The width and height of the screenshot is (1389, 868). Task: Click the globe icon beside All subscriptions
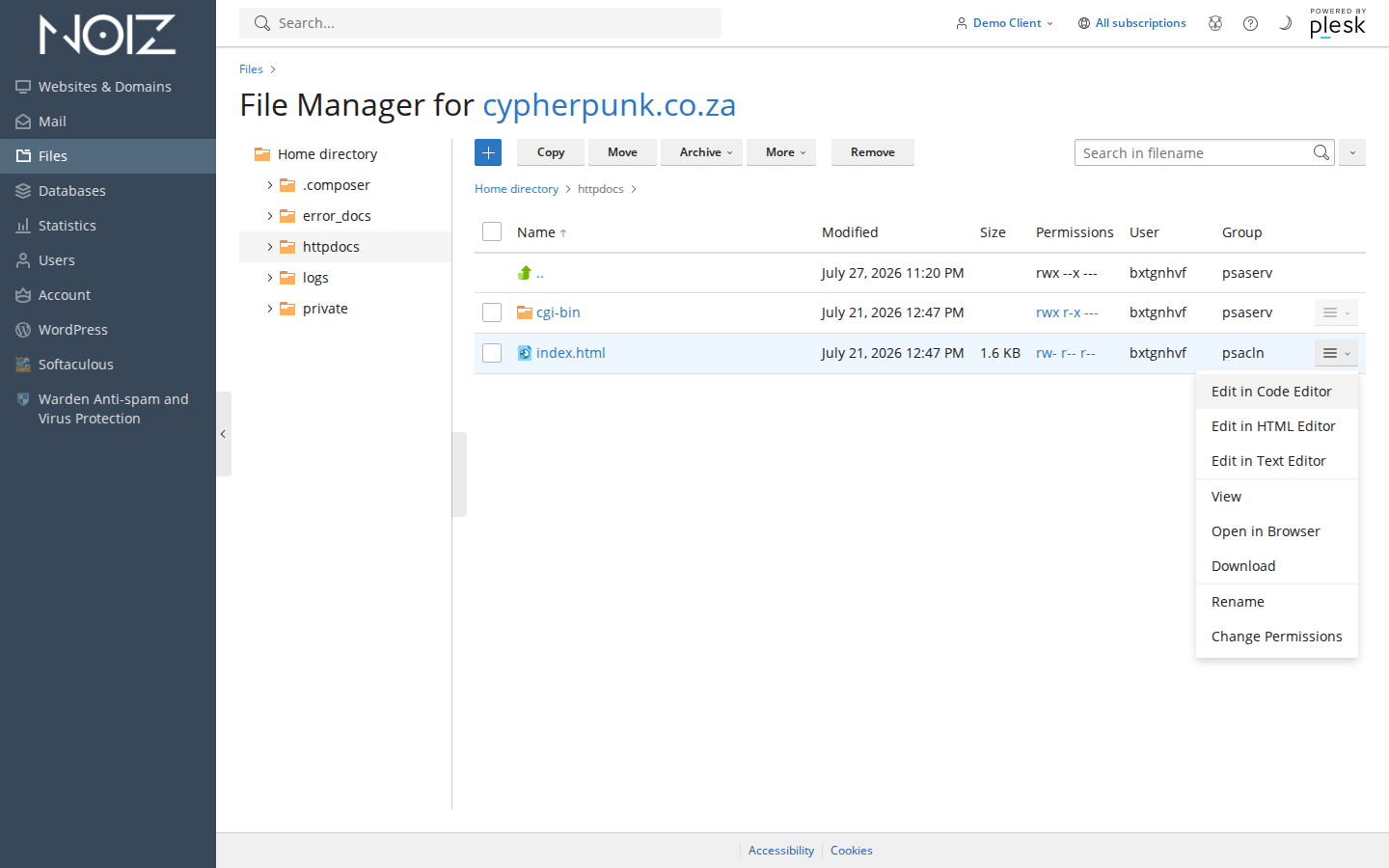pos(1084,23)
